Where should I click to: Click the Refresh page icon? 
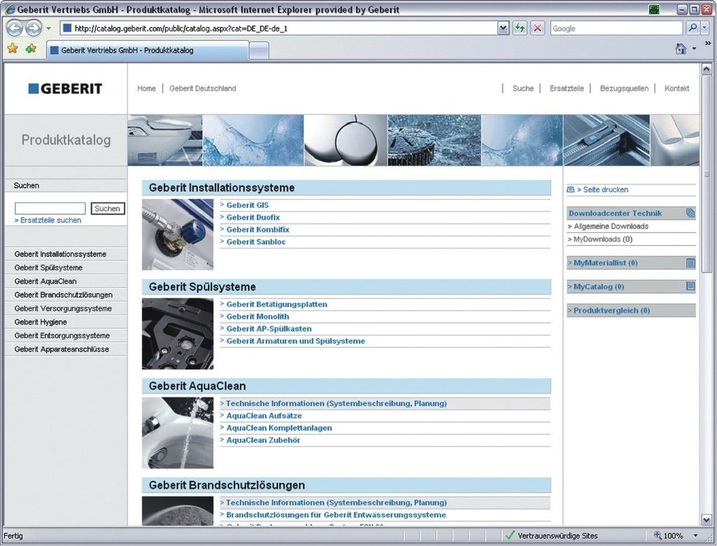click(x=520, y=28)
